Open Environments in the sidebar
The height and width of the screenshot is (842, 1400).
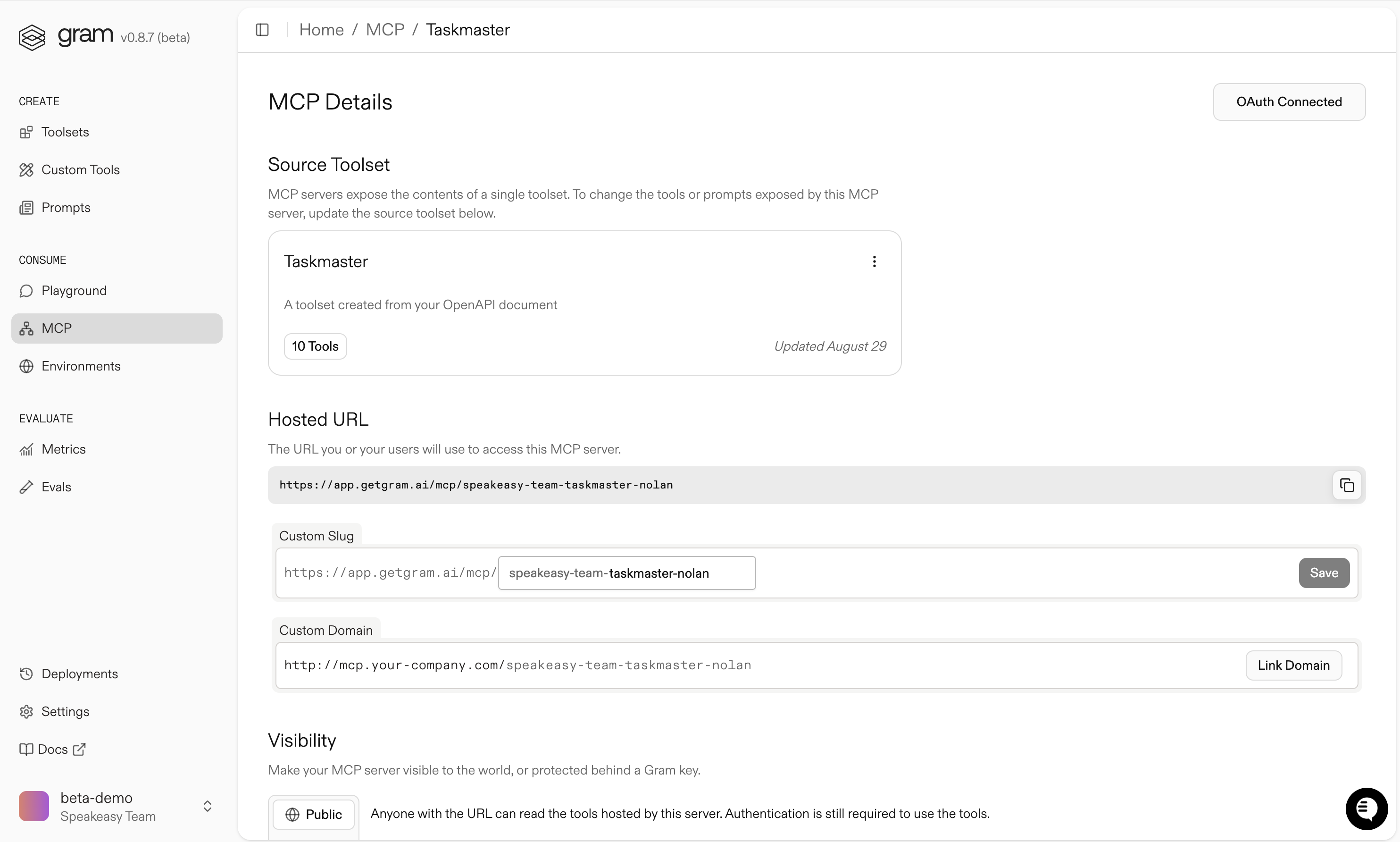(81, 366)
